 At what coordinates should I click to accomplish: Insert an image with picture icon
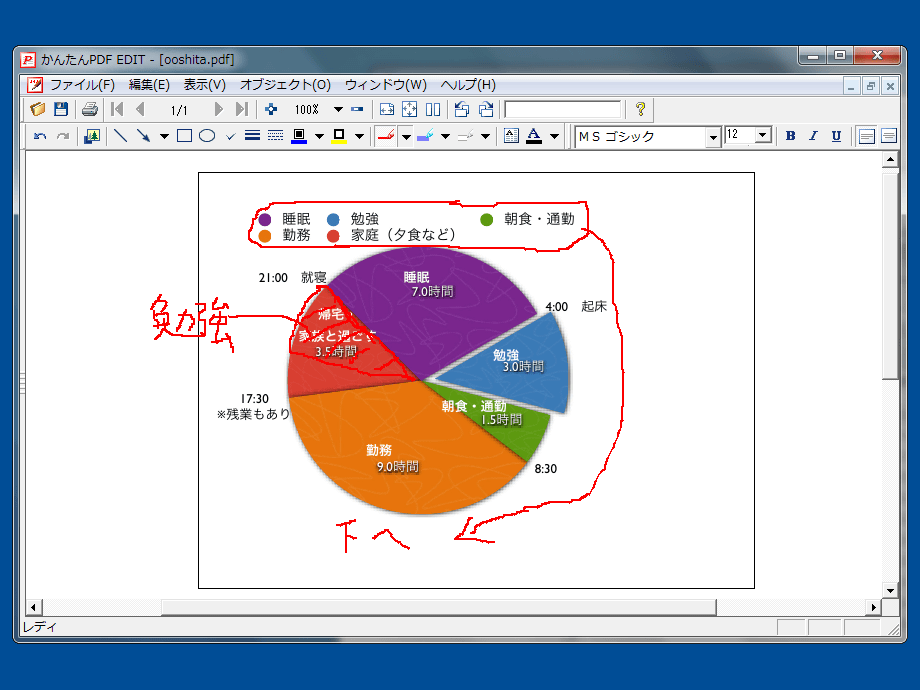pyautogui.click(x=92, y=136)
